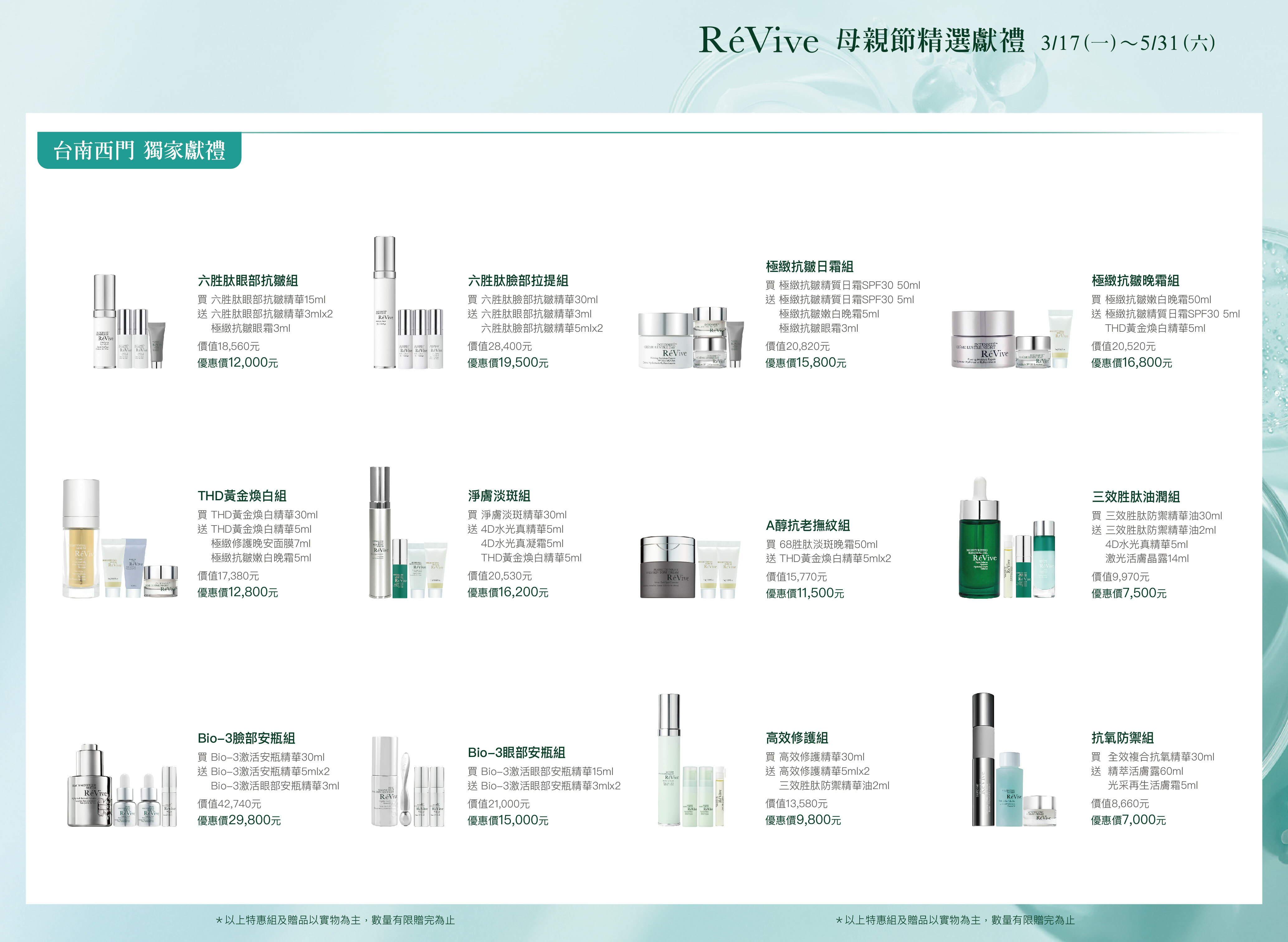The image size is (1288, 942).
Task: Click the price 優惠價19,500元
Action: (508, 363)
